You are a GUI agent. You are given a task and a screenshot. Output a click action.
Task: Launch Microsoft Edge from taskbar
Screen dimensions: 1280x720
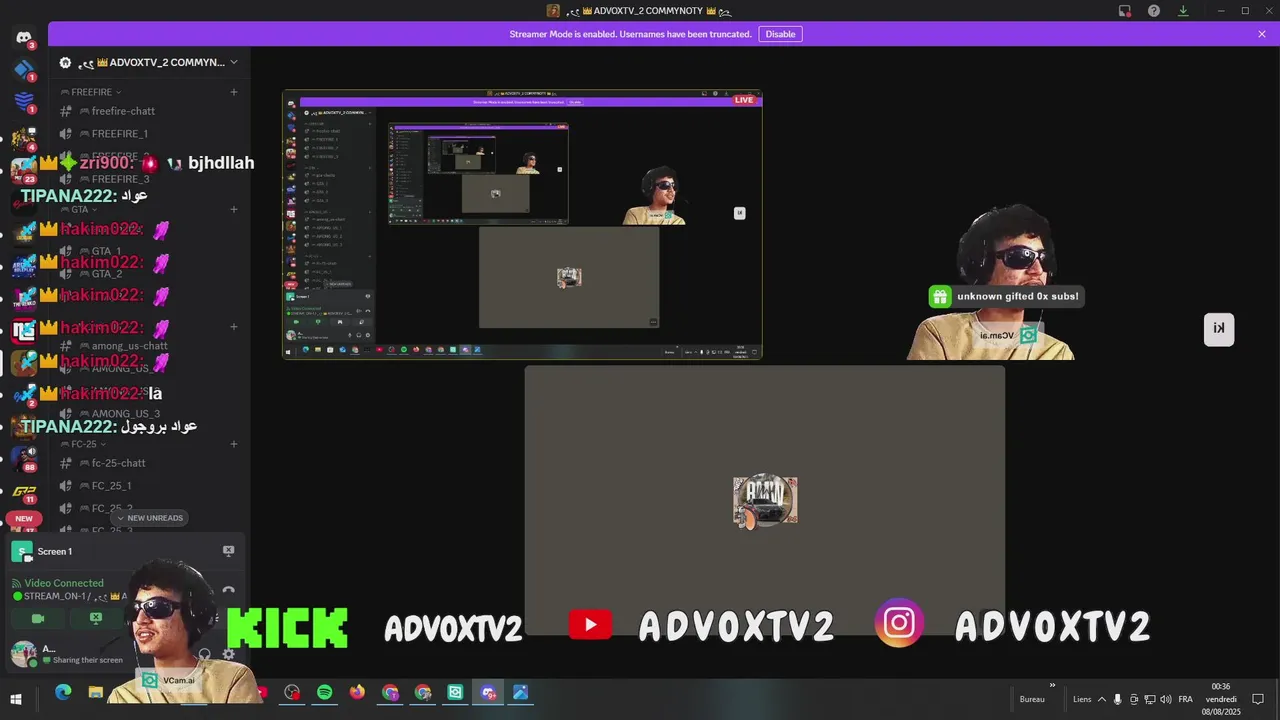pos(63,692)
